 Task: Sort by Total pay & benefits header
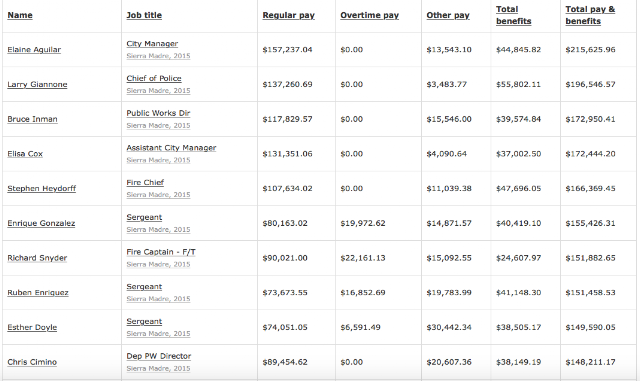590,15
